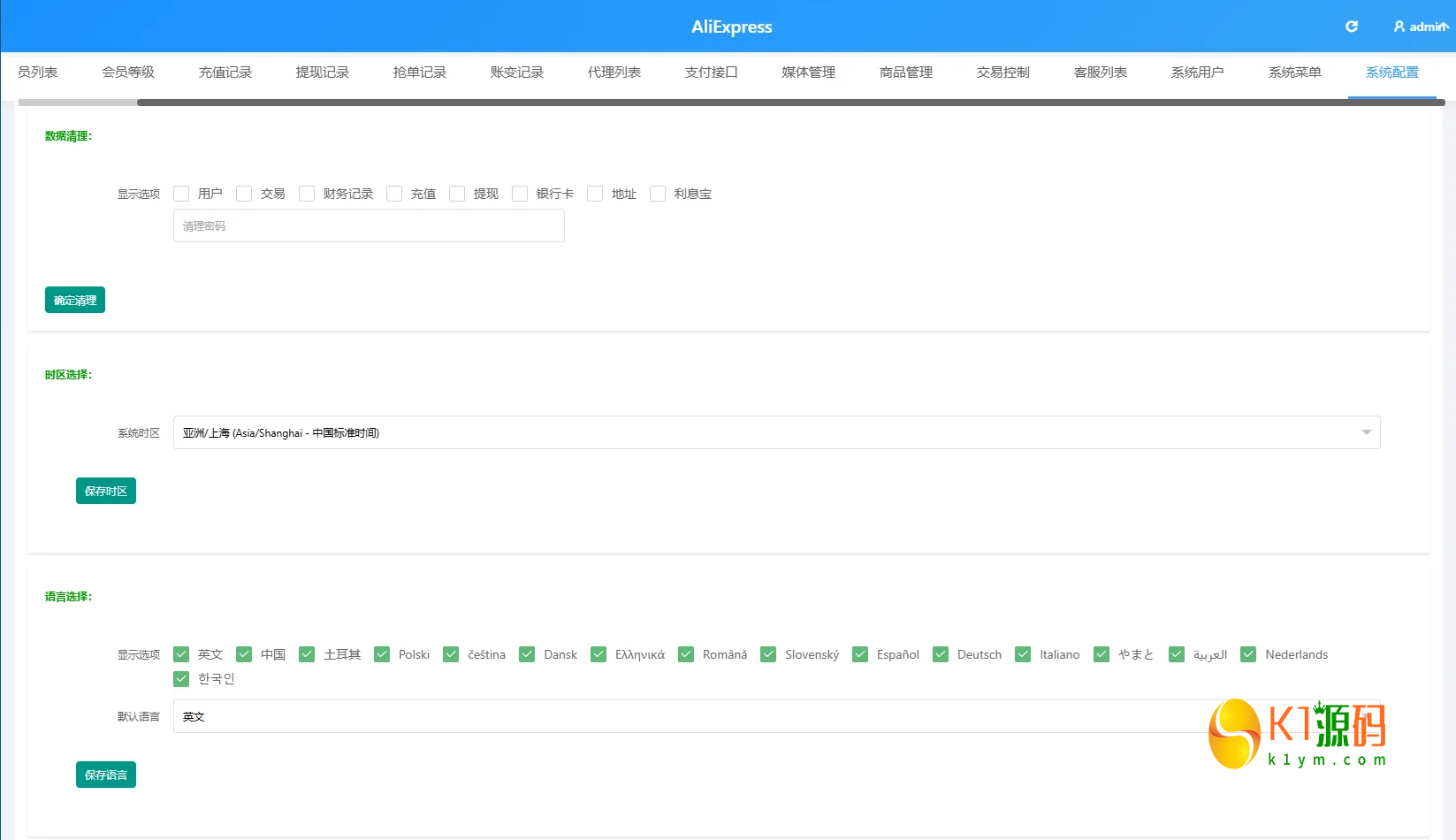Click the AliExpress header title
Image resolution: width=1456 pixels, height=840 pixels.
click(732, 27)
